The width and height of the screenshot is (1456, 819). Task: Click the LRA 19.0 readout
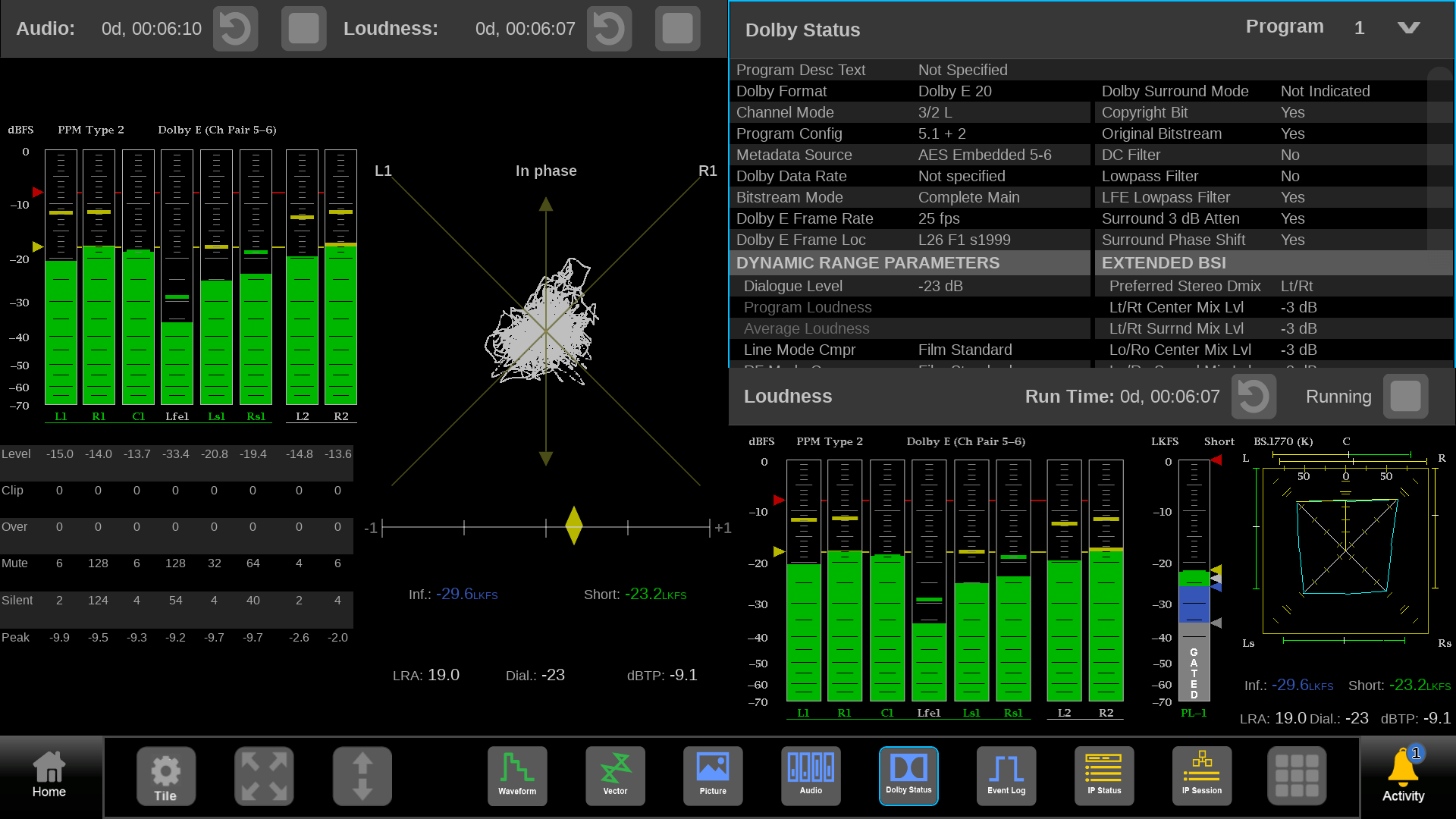pyautogui.click(x=426, y=675)
